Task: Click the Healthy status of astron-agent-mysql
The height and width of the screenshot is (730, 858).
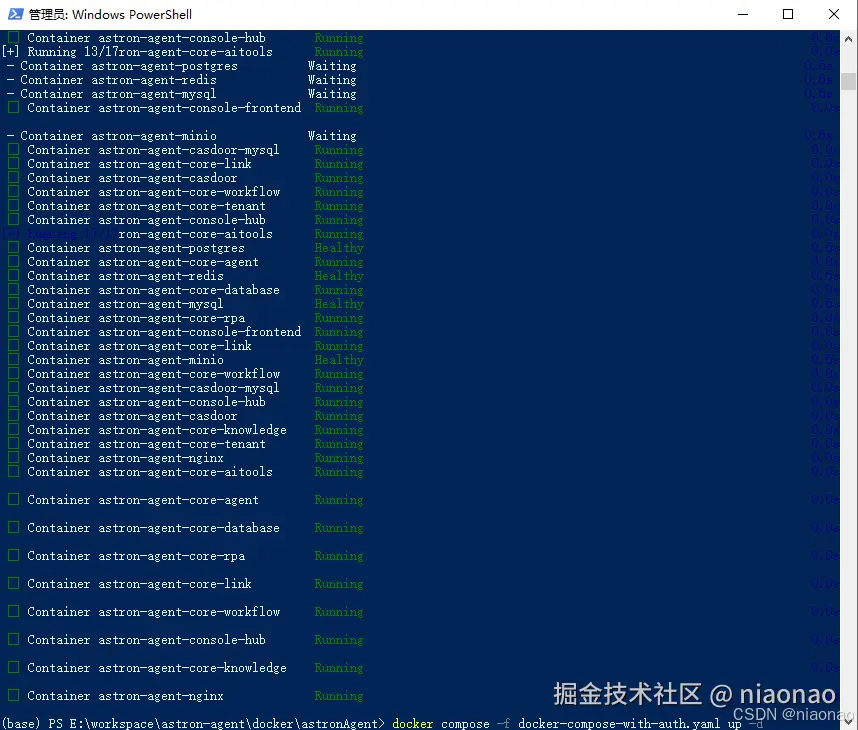Action: click(339, 304)
